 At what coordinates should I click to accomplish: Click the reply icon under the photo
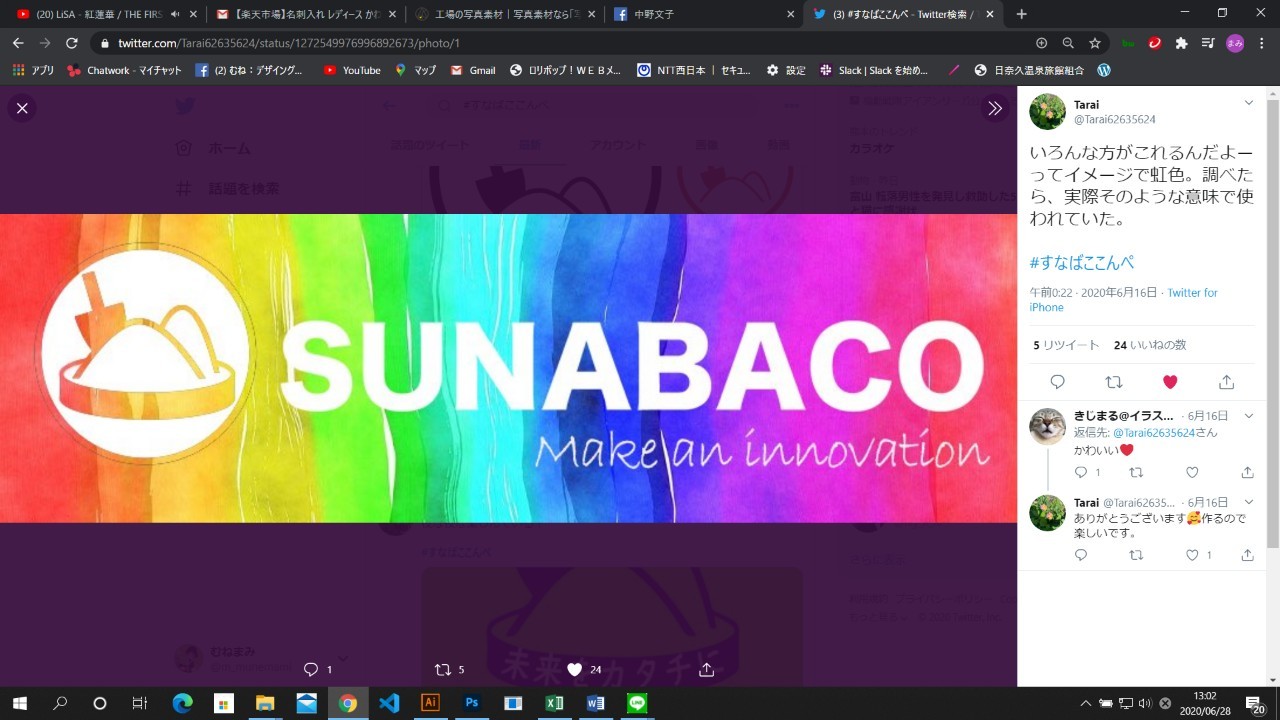310,669
